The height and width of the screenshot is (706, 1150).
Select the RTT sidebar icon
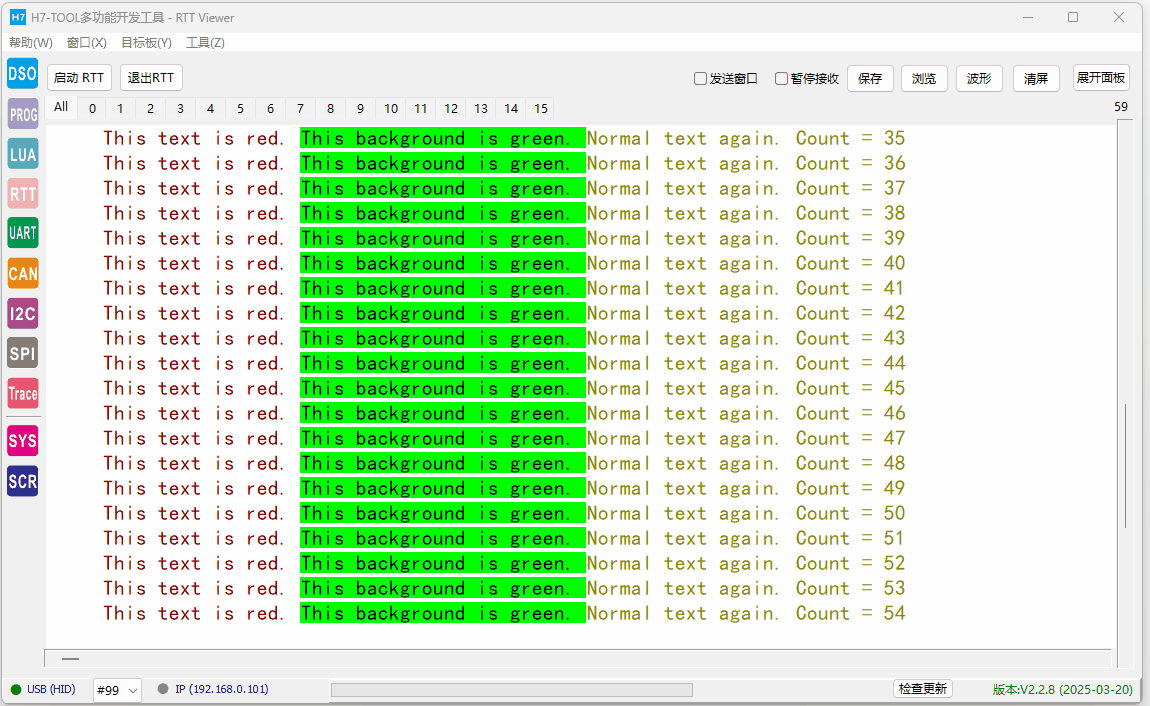click(23, 194)
